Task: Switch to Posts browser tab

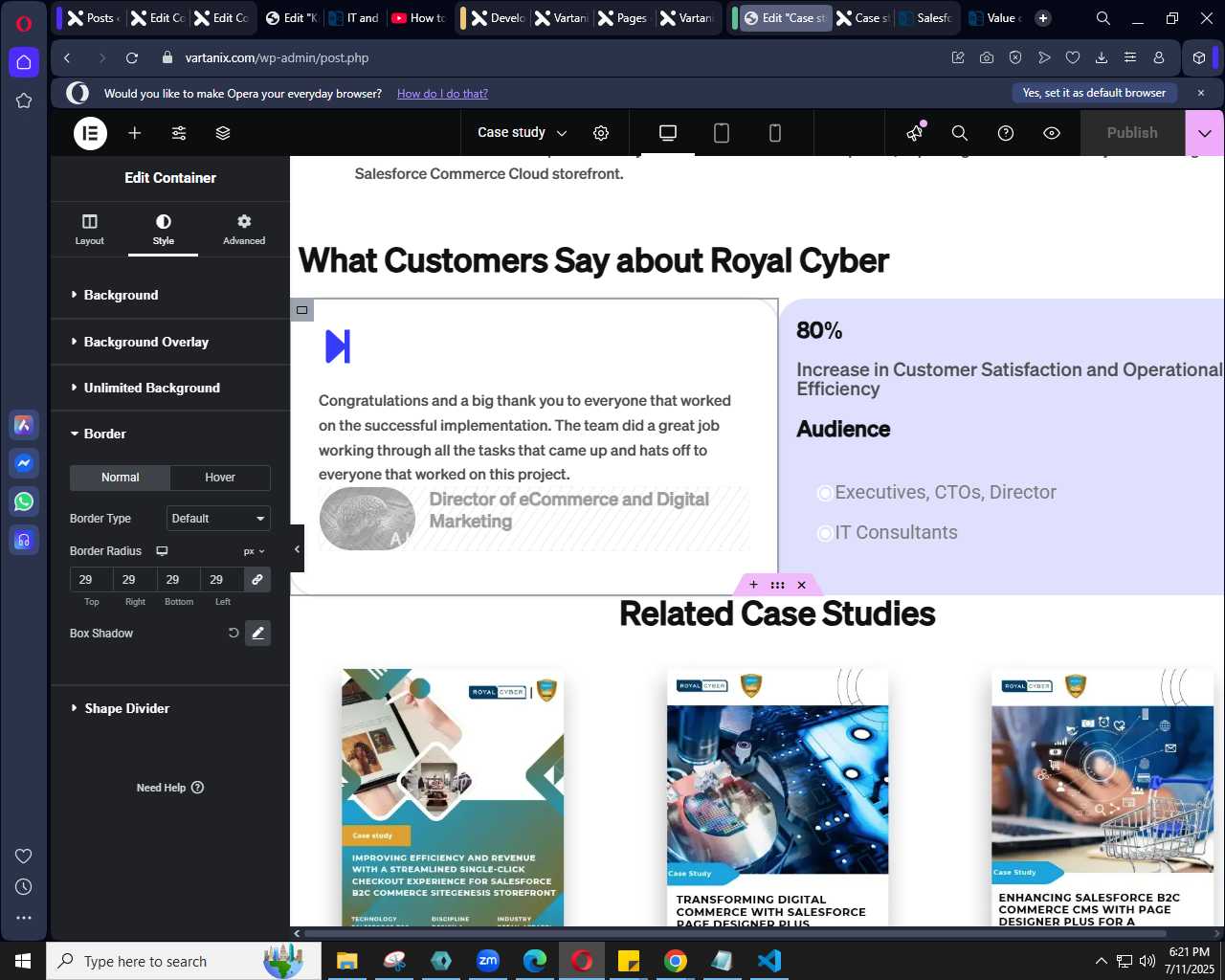Action: click(92, 18)
